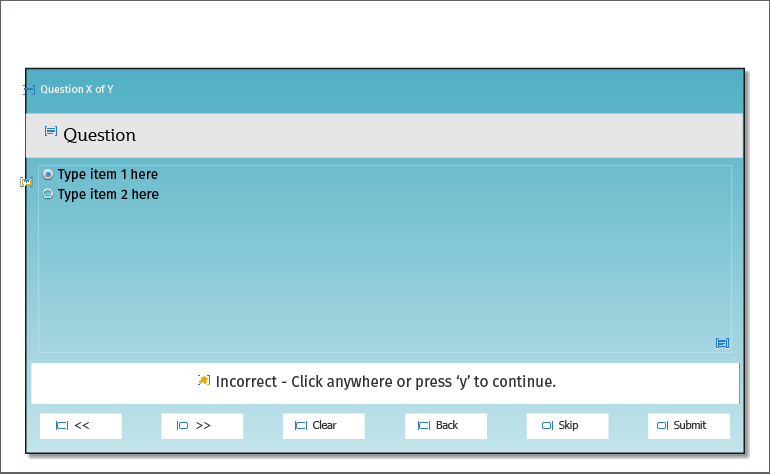Click the icon inside the Skip button
Viewport: 770px width, 474px height.
coord(547,426)
